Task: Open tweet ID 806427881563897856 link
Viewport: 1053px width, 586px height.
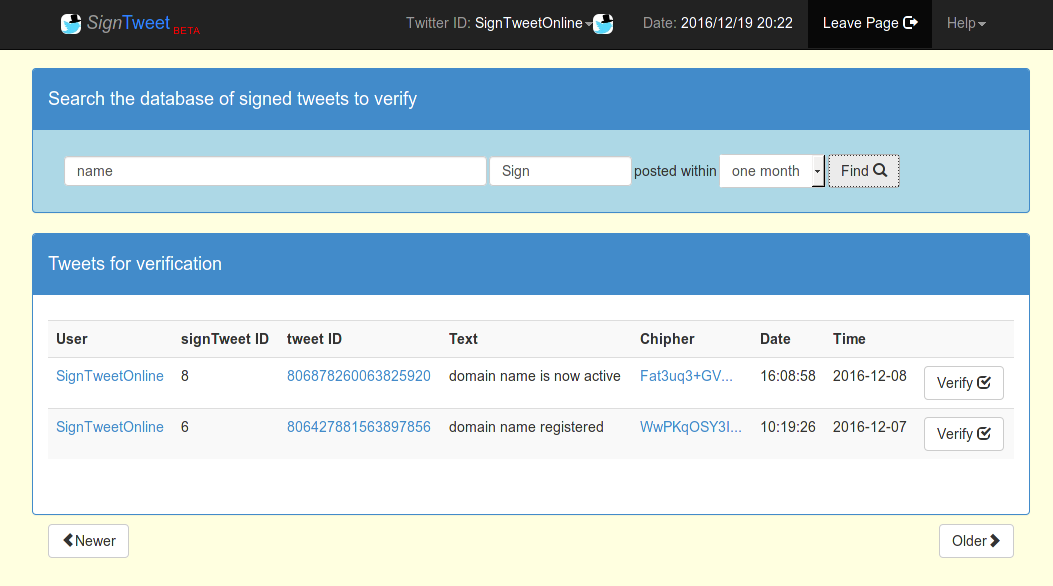Action: [x=359, y=427]
